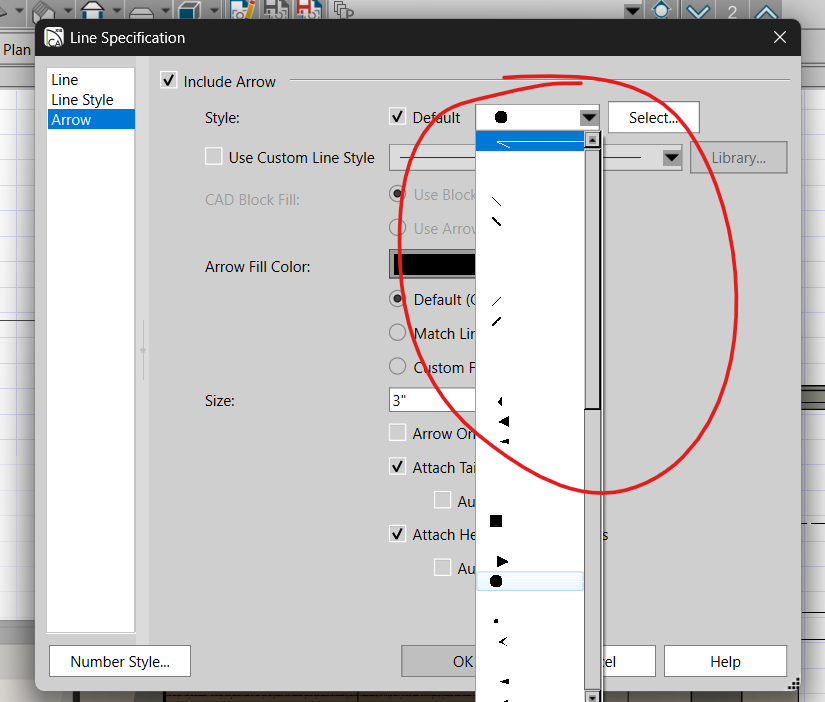Click the circular target icon in toolbar
This screenshot has height=702, width=825.
point(661,9)
